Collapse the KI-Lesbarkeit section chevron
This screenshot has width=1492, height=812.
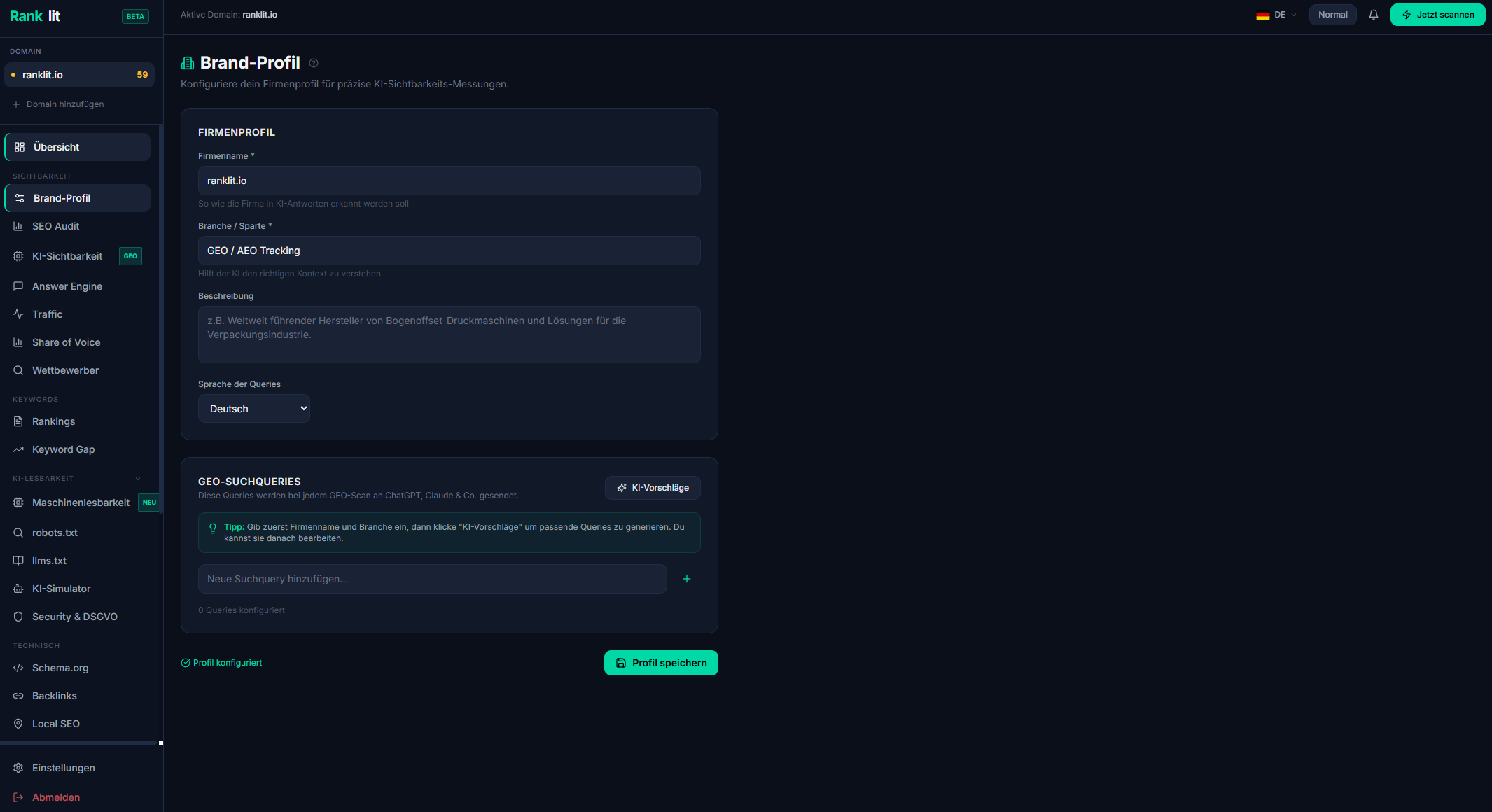138,479
